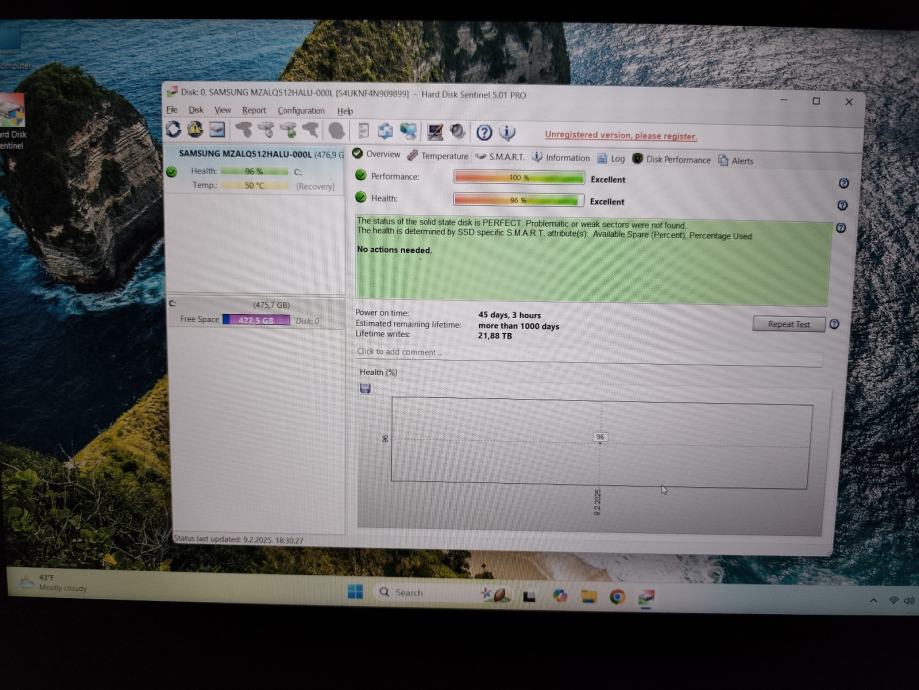This screenshot has height=690, width=919.
Task: Click the Performance 100 % bar
Action: [x=519, y=178]
